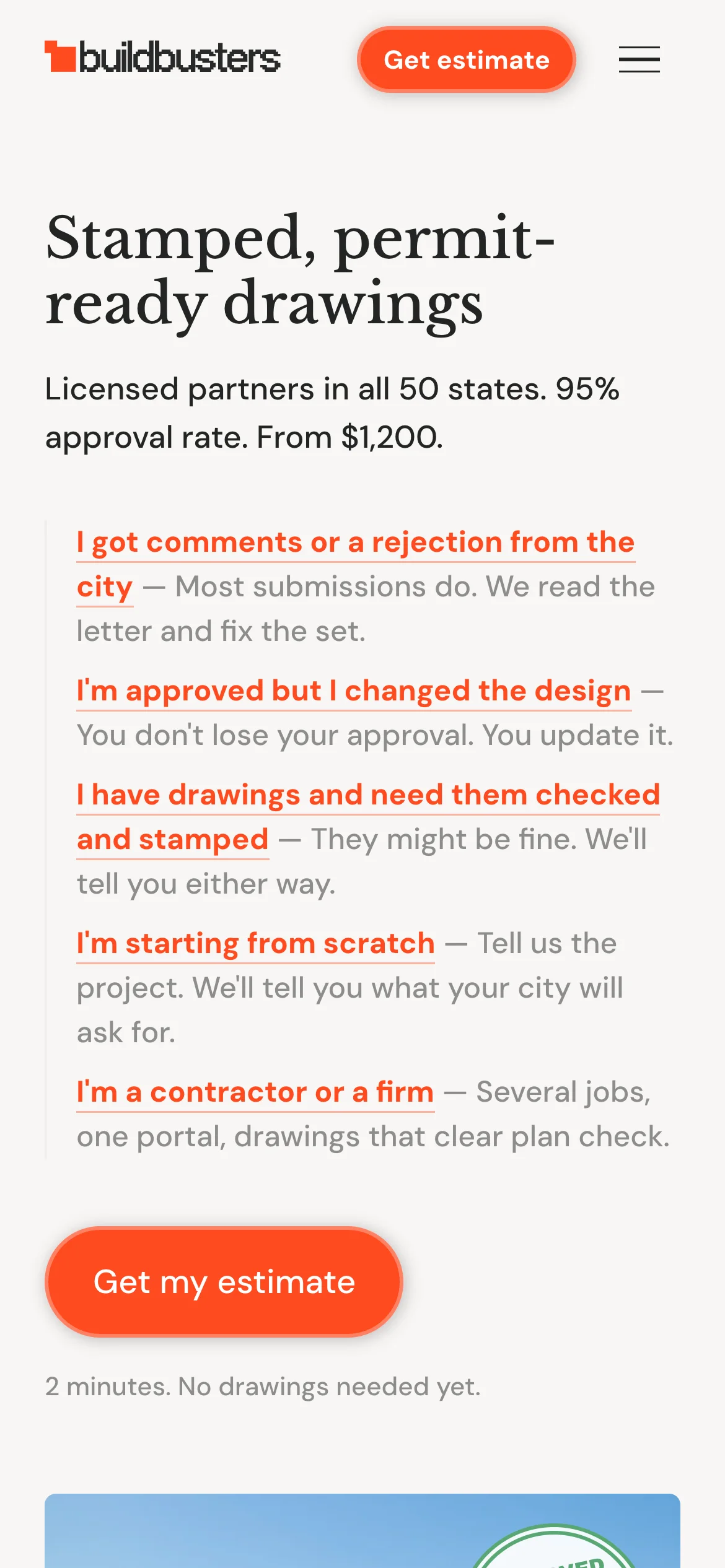Click 'what your city will ask for' text

pyautogui.click(x=349, y=1010)
